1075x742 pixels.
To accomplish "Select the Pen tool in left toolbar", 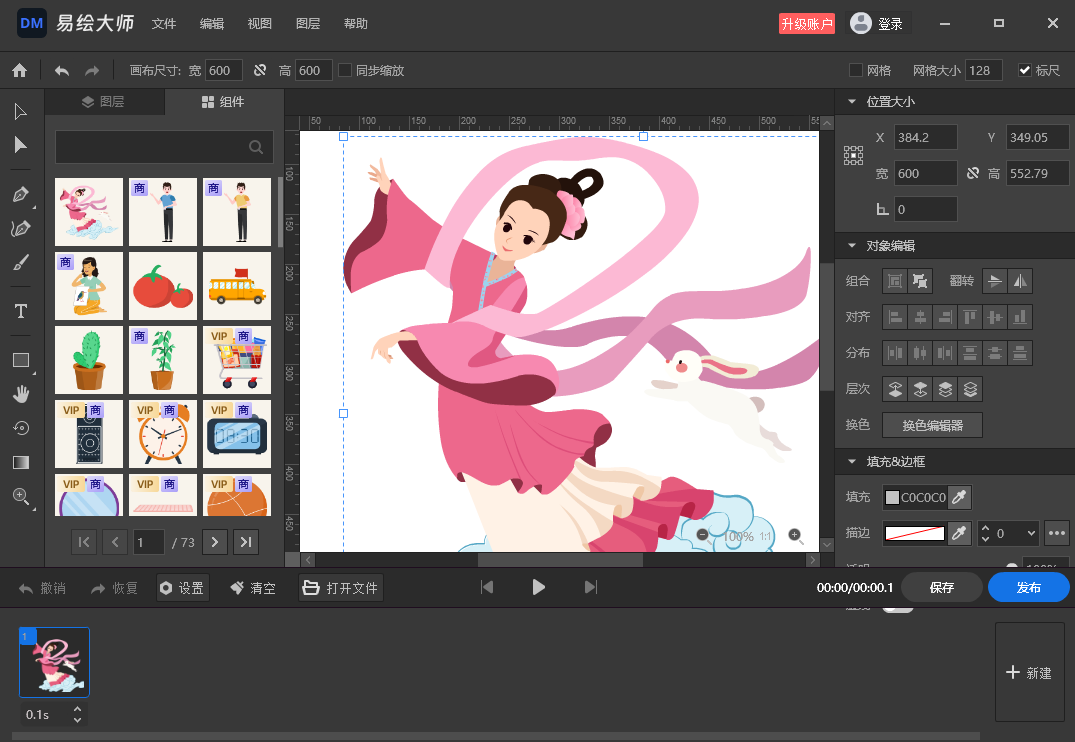I will [20, 194].
